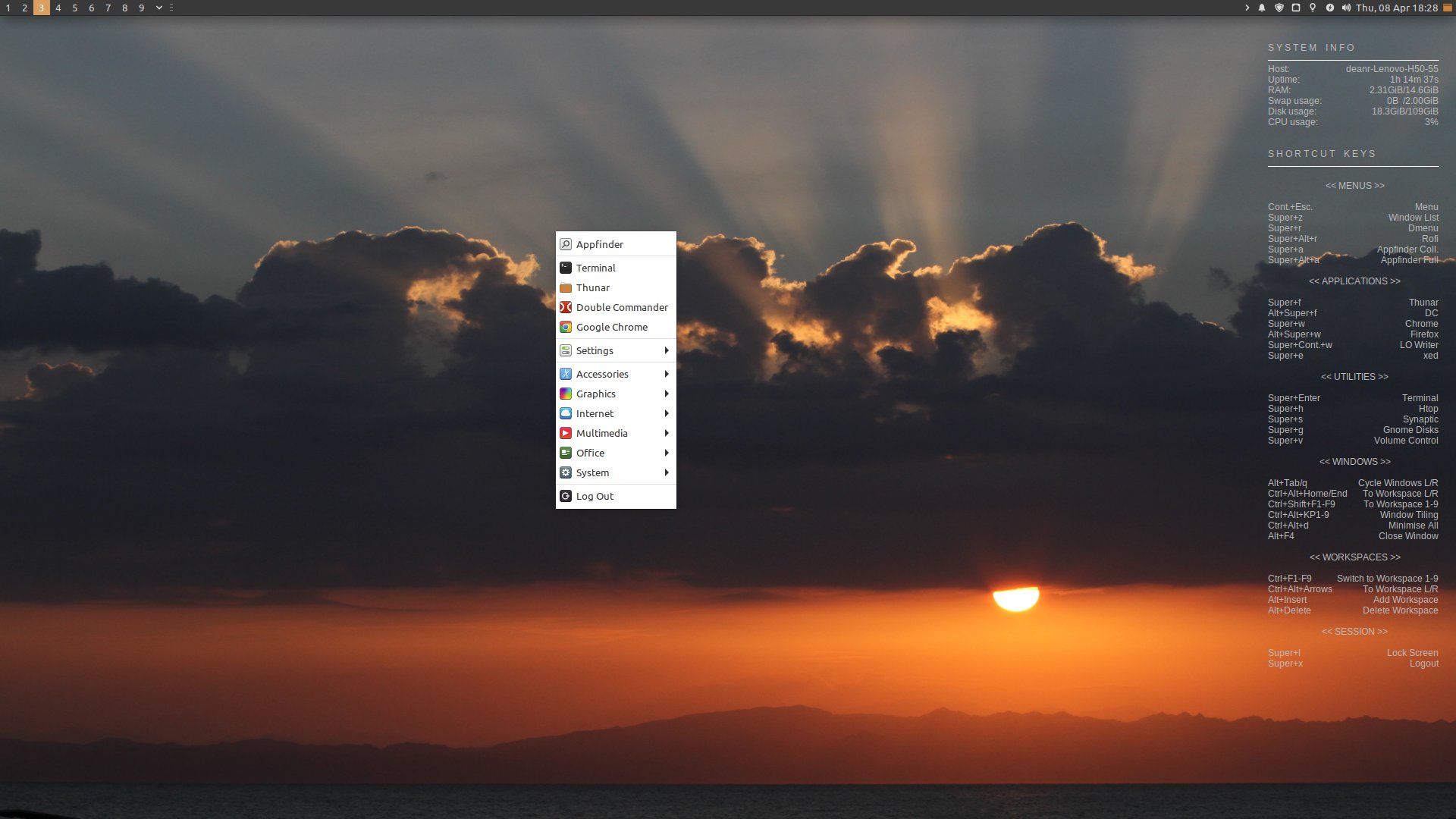Screen dimensions: 1456x819
Task: Expand hidden tray items arrow
Action: (x=1247, y=8)
